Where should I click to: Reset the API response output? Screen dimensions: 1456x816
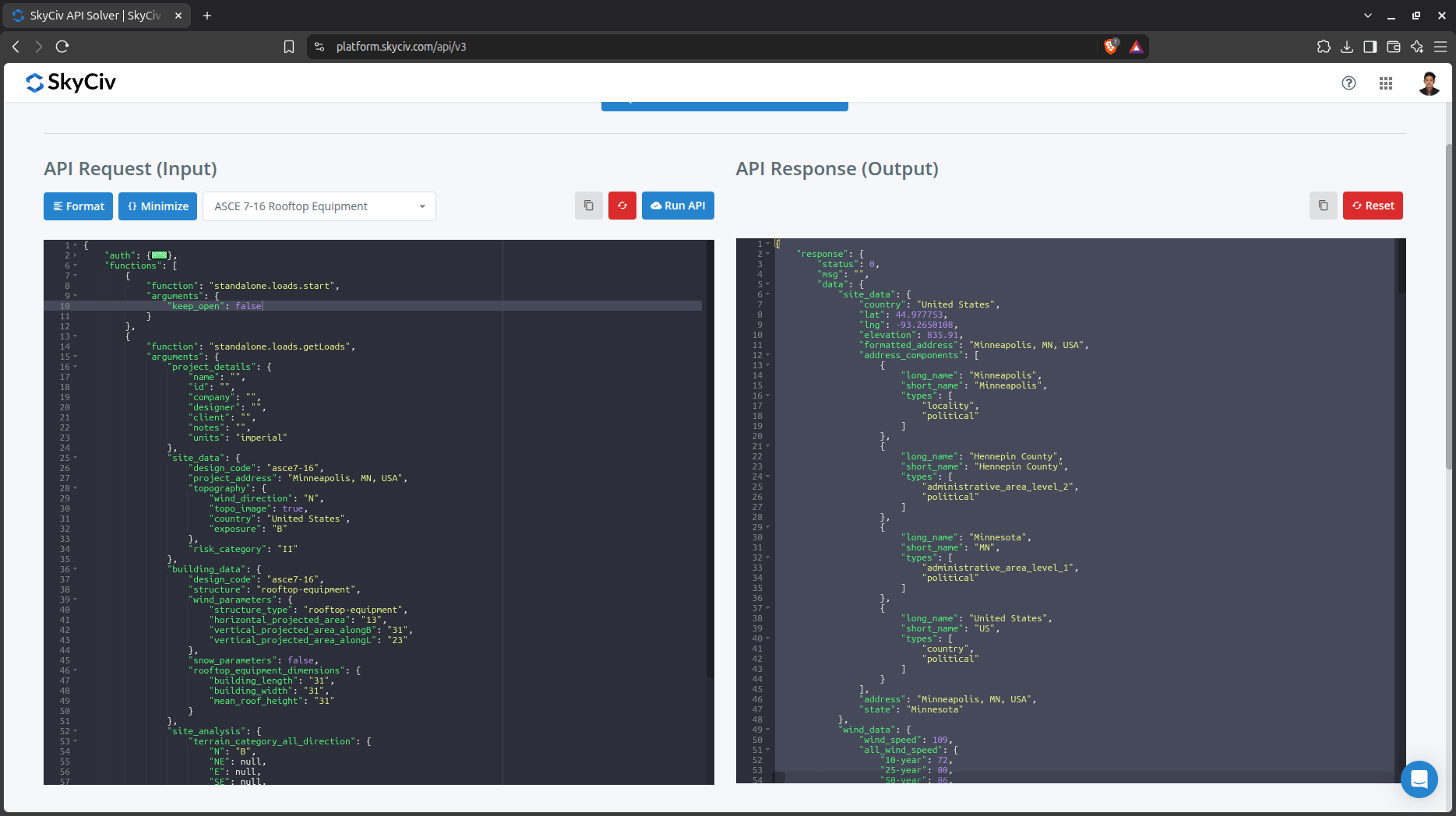click(1373, 206)
